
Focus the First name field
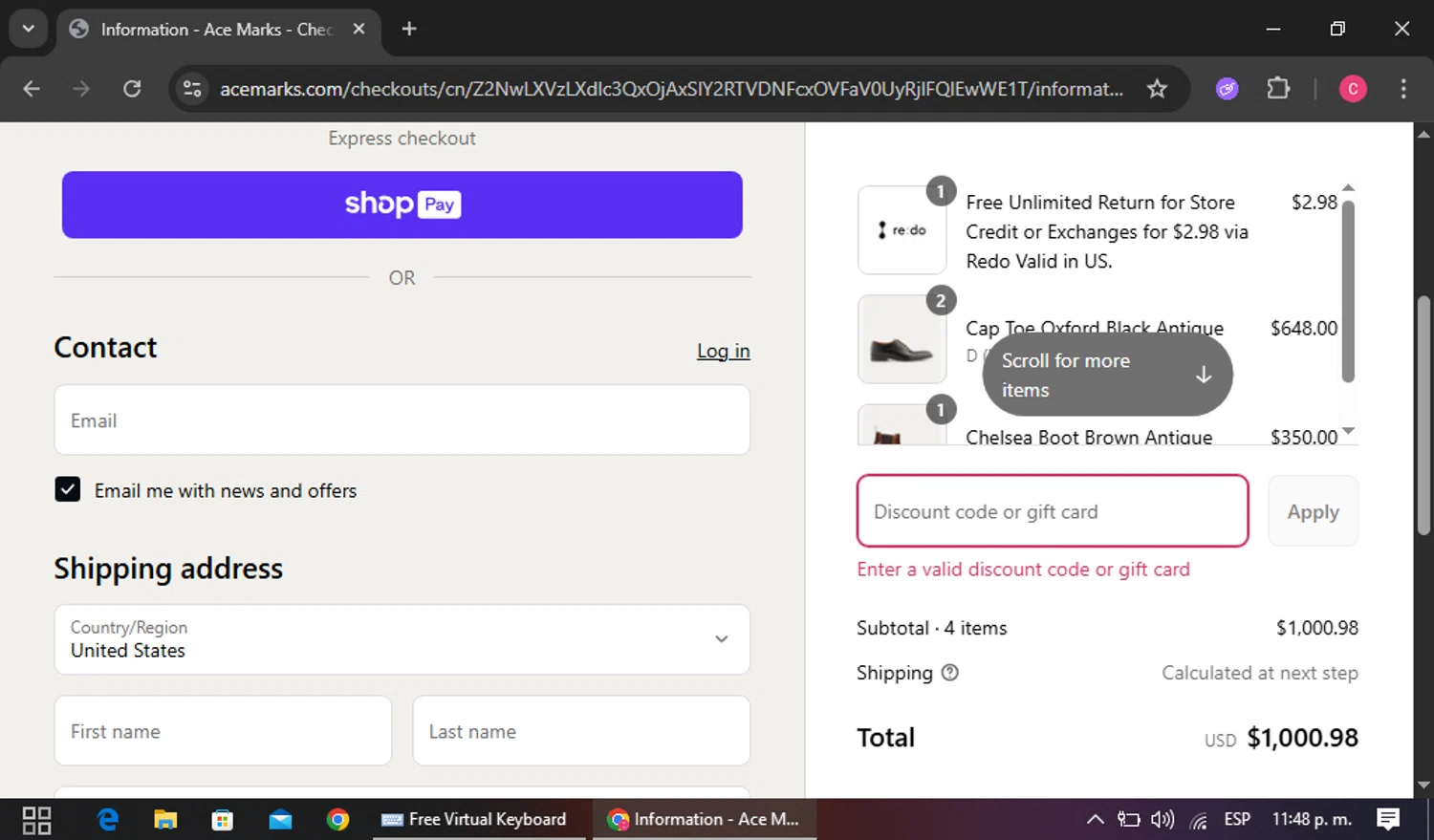click(223, 731)
